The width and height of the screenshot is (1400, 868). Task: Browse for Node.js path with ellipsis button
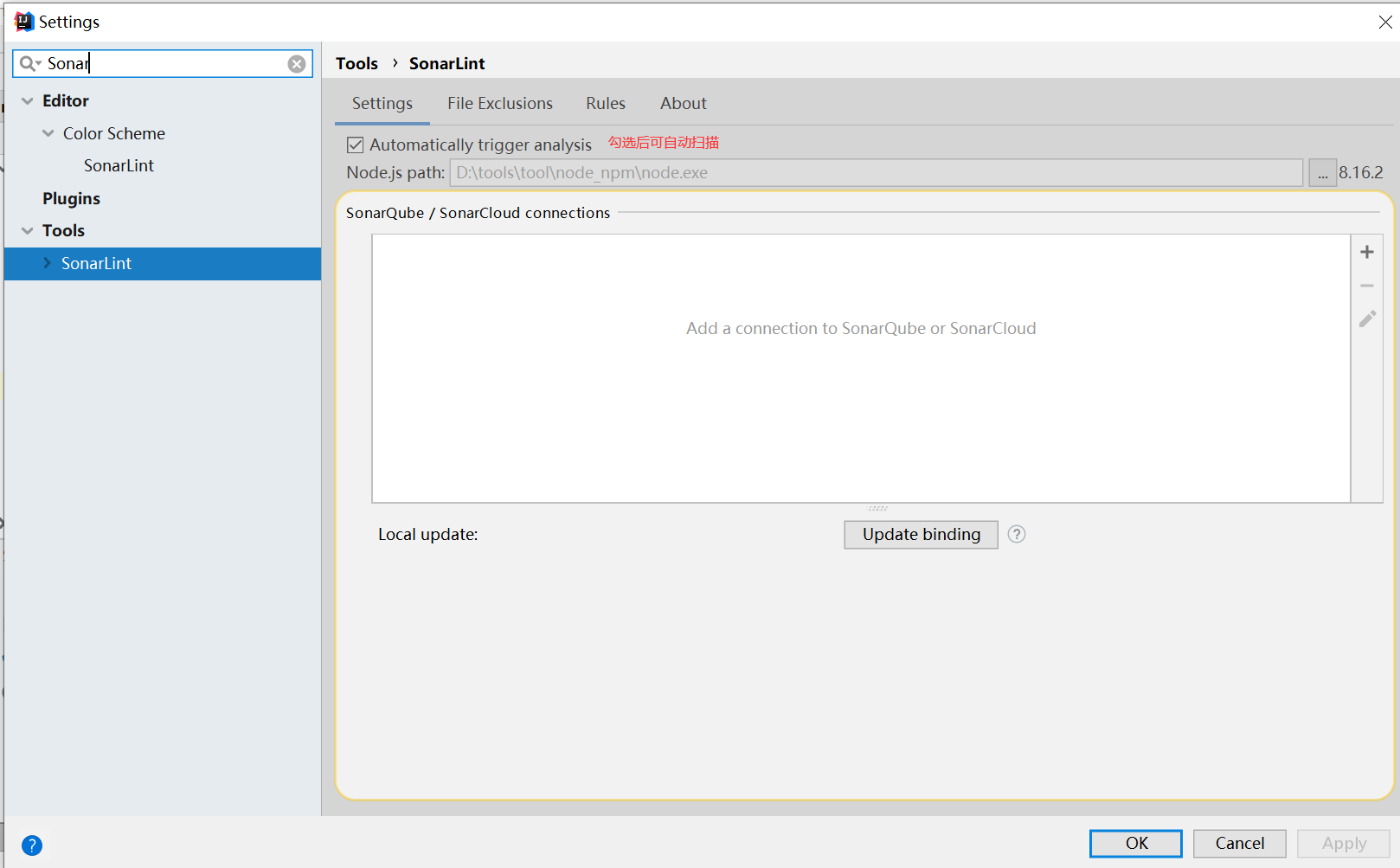pos(1322,173)
